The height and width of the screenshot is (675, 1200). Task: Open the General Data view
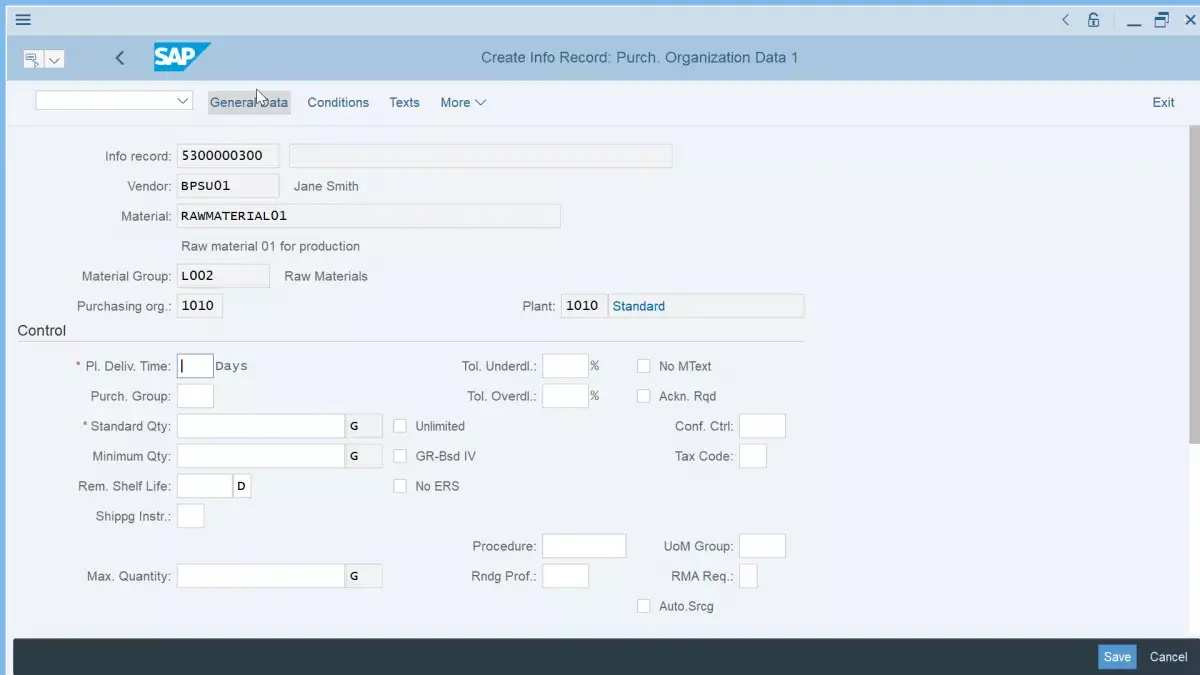tap(249, 102)
